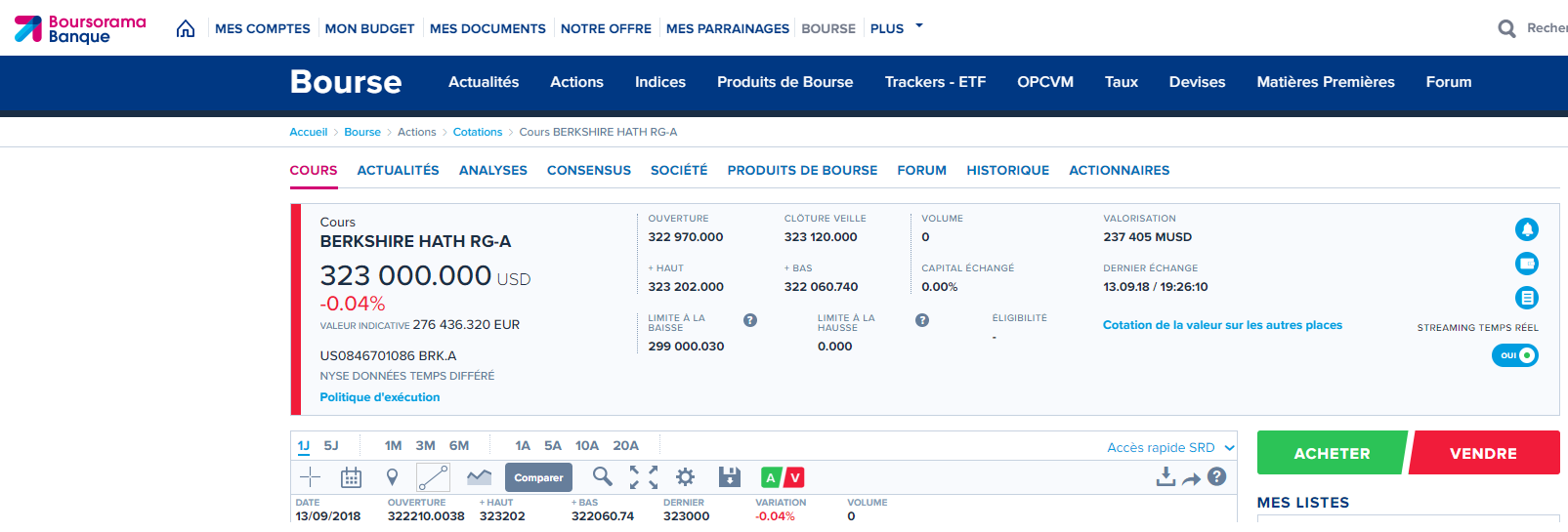Click the download chart icon

(x=1165, y=476)
